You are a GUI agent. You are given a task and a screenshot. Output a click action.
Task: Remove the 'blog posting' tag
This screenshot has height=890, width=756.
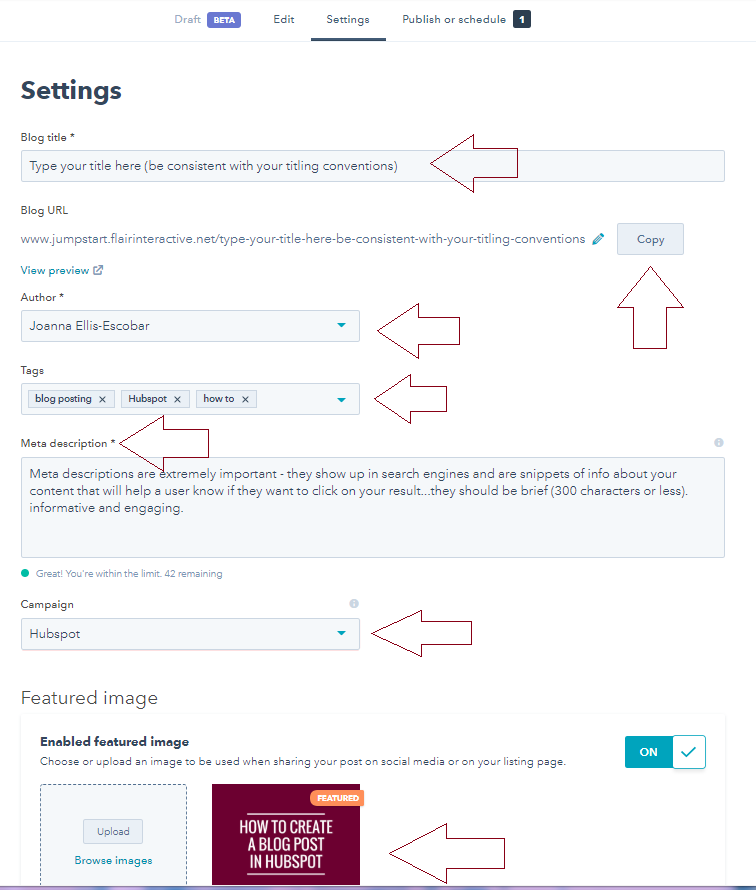pos(102,399)
